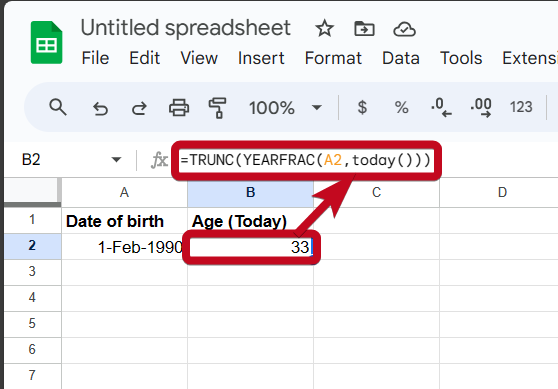Open the Google Sheets home icon
Viewport: 558px width, 389px height.
[x=47, y=43]
